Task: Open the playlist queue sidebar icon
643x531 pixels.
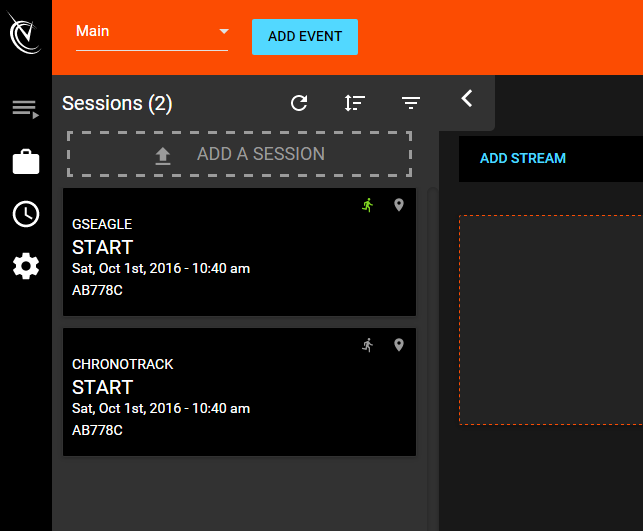Action: click(x=25, y=109)
